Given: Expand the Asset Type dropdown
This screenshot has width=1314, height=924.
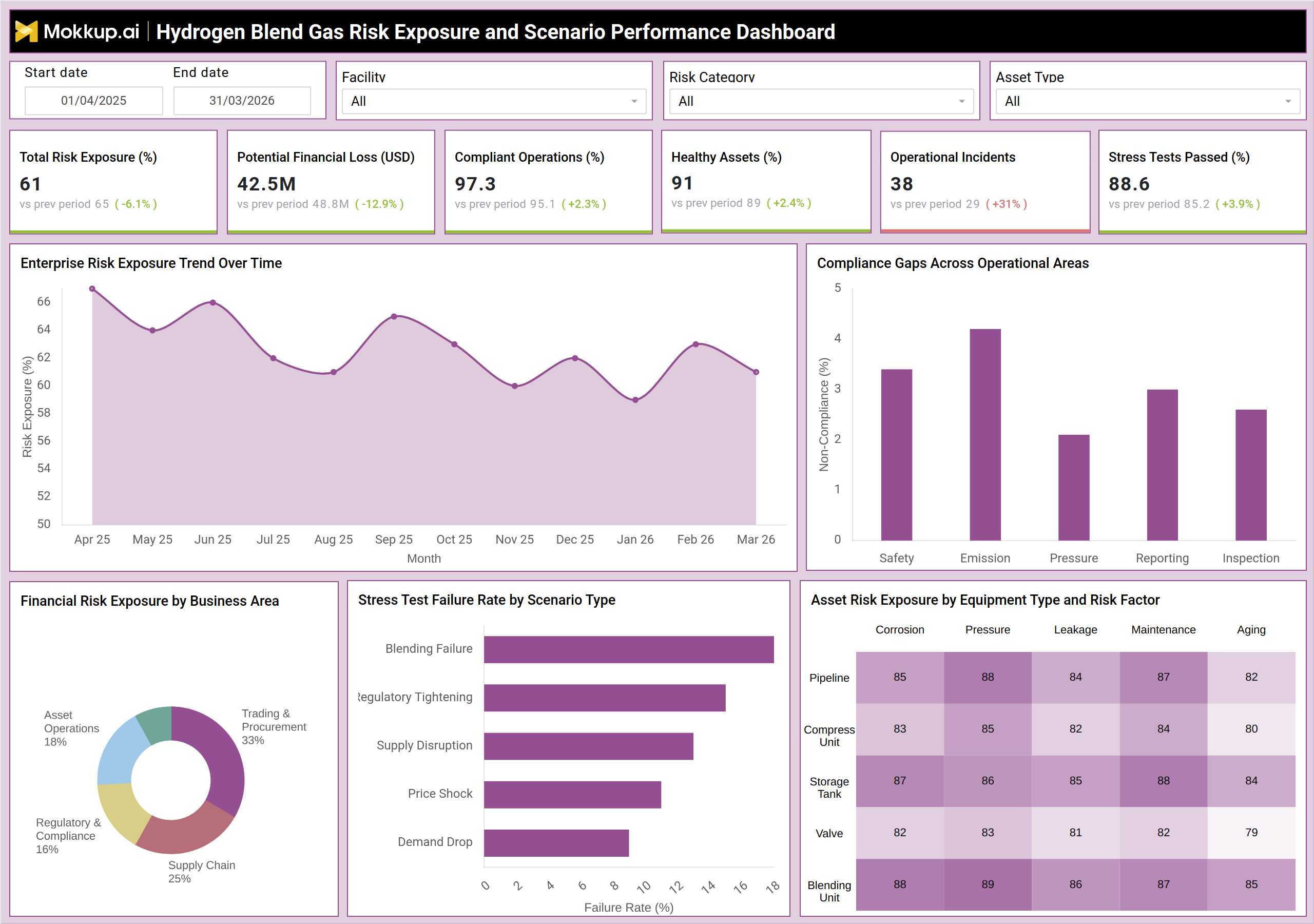Looking at the screenshot, I should pos(1148,101).
